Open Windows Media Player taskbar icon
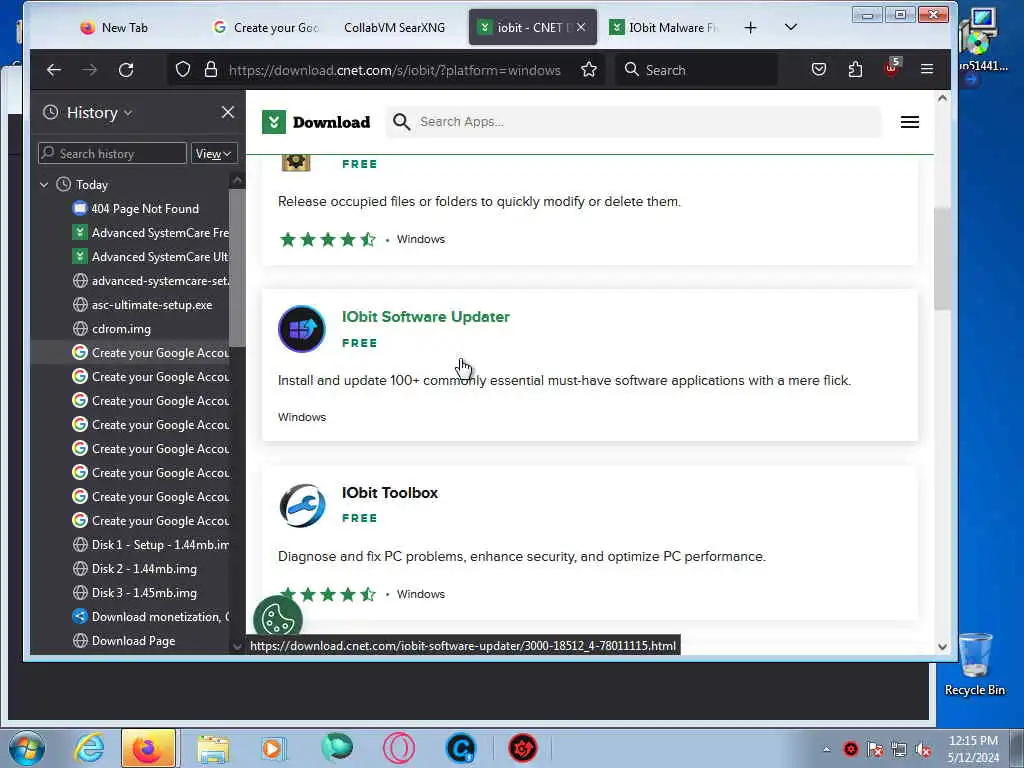 point(272,748)
